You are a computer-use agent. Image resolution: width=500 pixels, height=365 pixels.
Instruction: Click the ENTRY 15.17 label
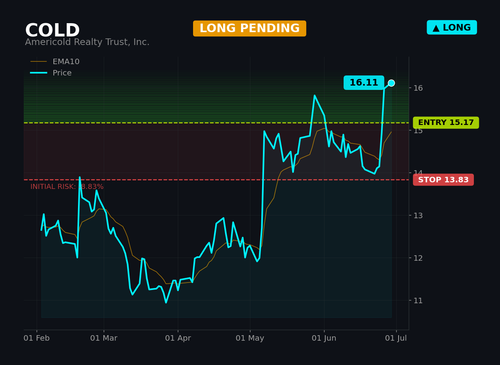click(446, 123)
